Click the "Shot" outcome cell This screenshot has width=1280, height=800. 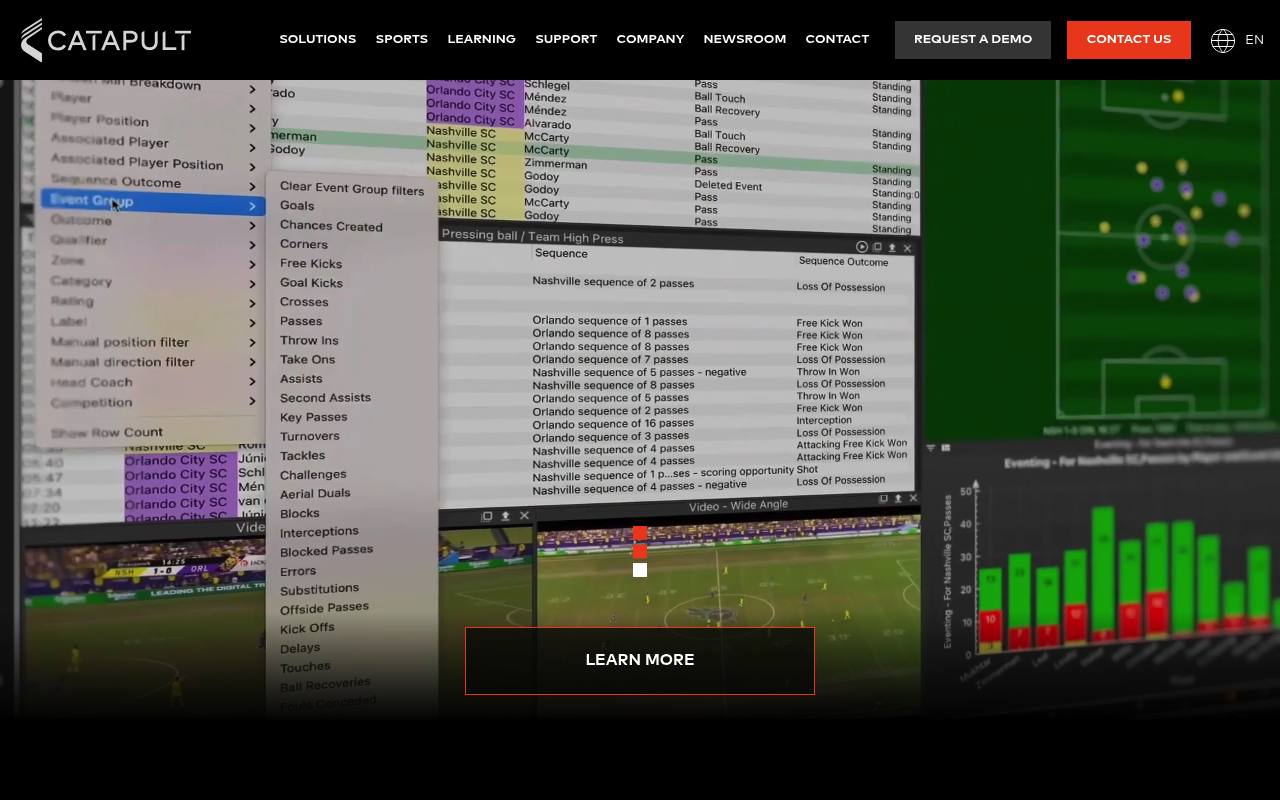pyautogui.click(x=807, y=469)
